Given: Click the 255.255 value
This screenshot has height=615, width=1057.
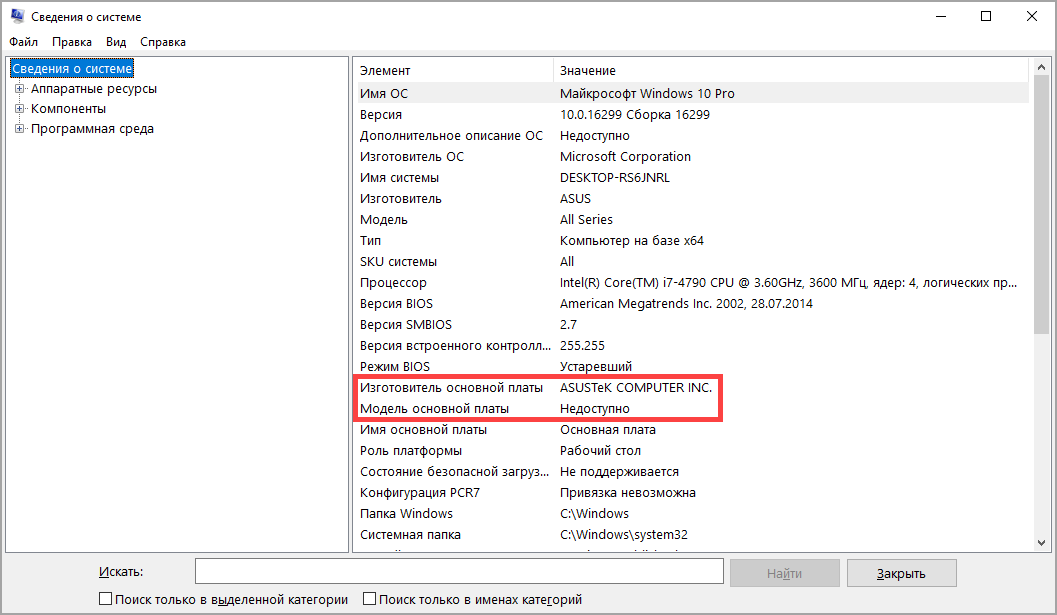Looking at the screenshot, I should pos(582,345).
